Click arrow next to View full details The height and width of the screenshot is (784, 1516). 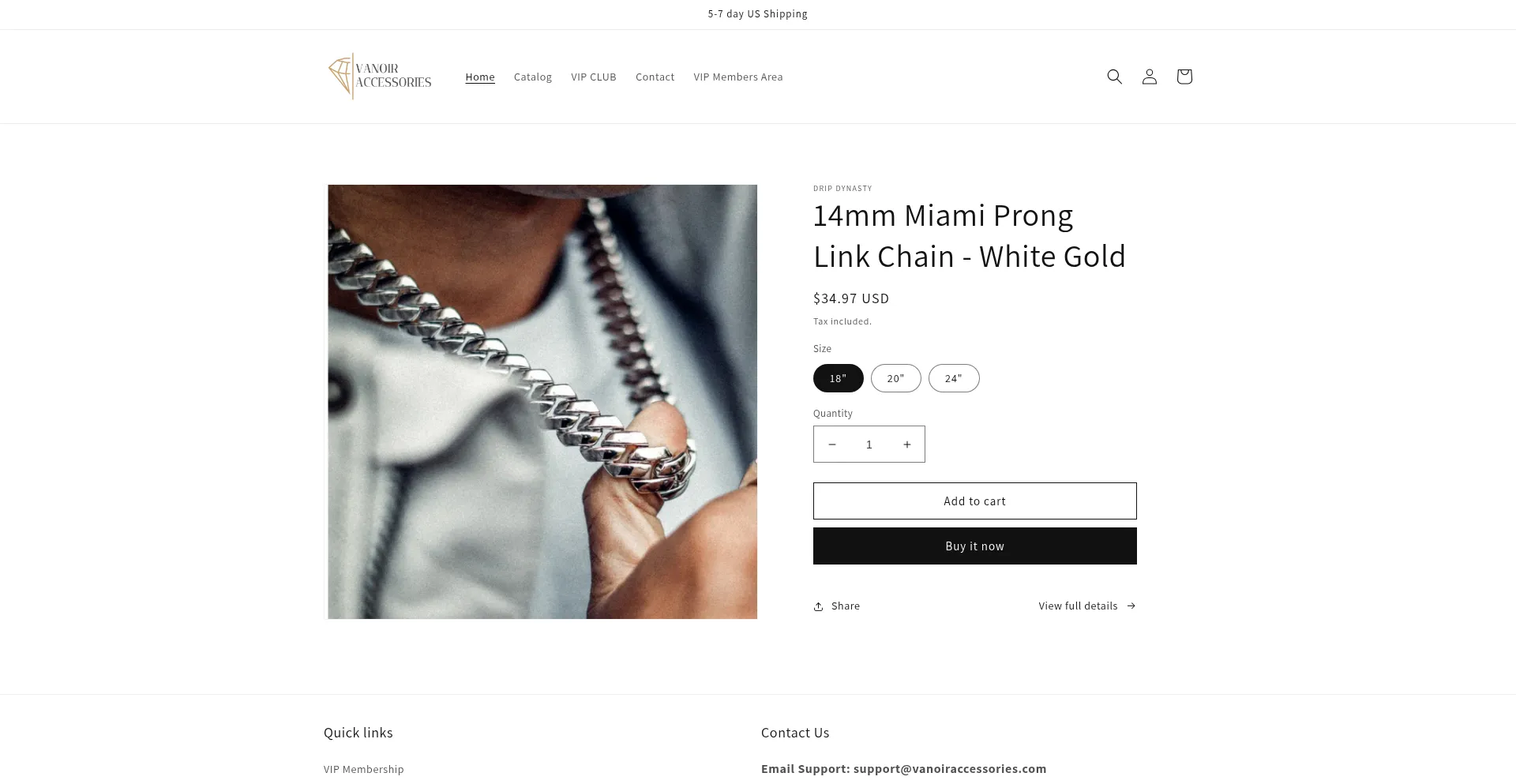click(x=1131, y=606)
